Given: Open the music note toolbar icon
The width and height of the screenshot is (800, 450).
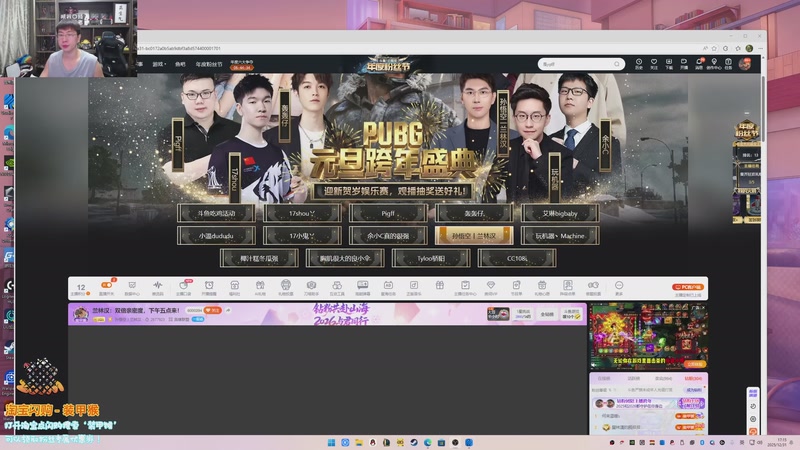Looking at the screenshot, I should click(x=414, y=288).
